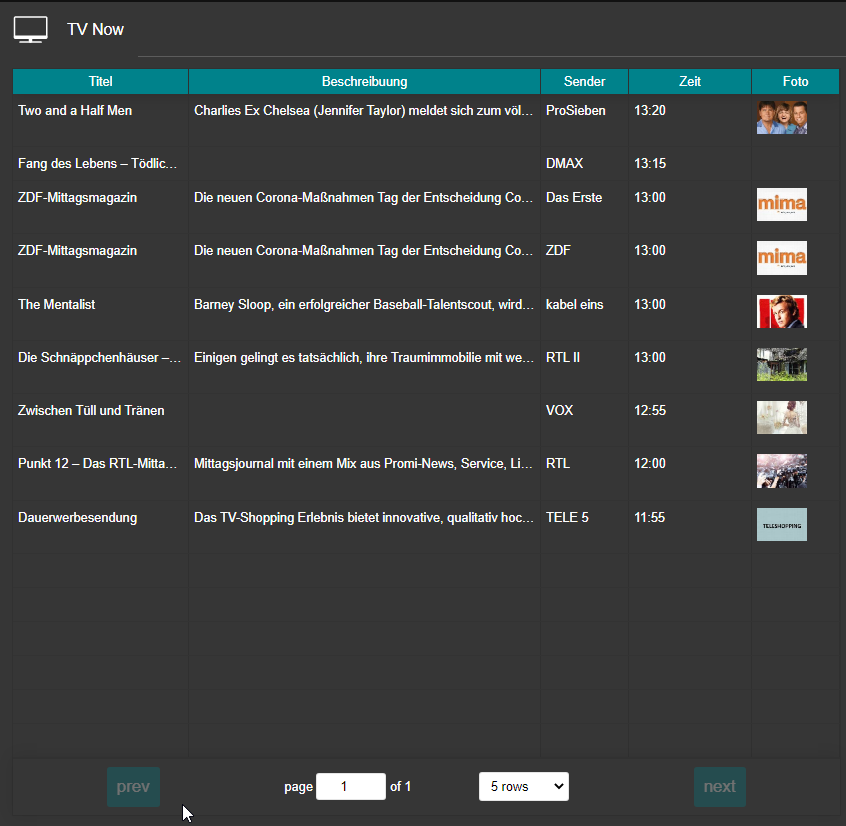The image size is (846, 826).
Task: Select ZDF-Mittagsmagazin title in ZDF row
Action: click(x=77, y=251)
